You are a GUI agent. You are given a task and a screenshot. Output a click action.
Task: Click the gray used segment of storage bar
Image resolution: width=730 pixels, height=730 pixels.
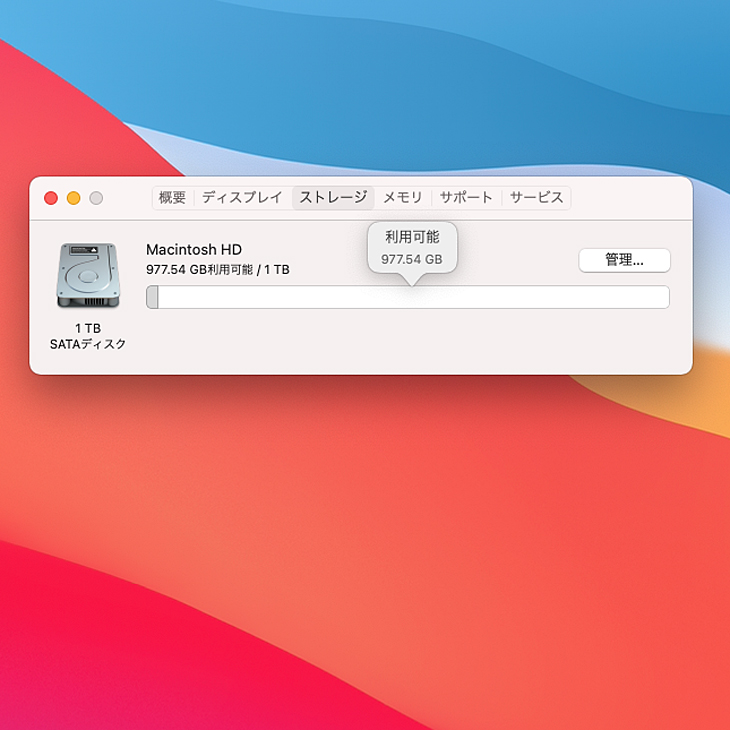pos(152,297)
